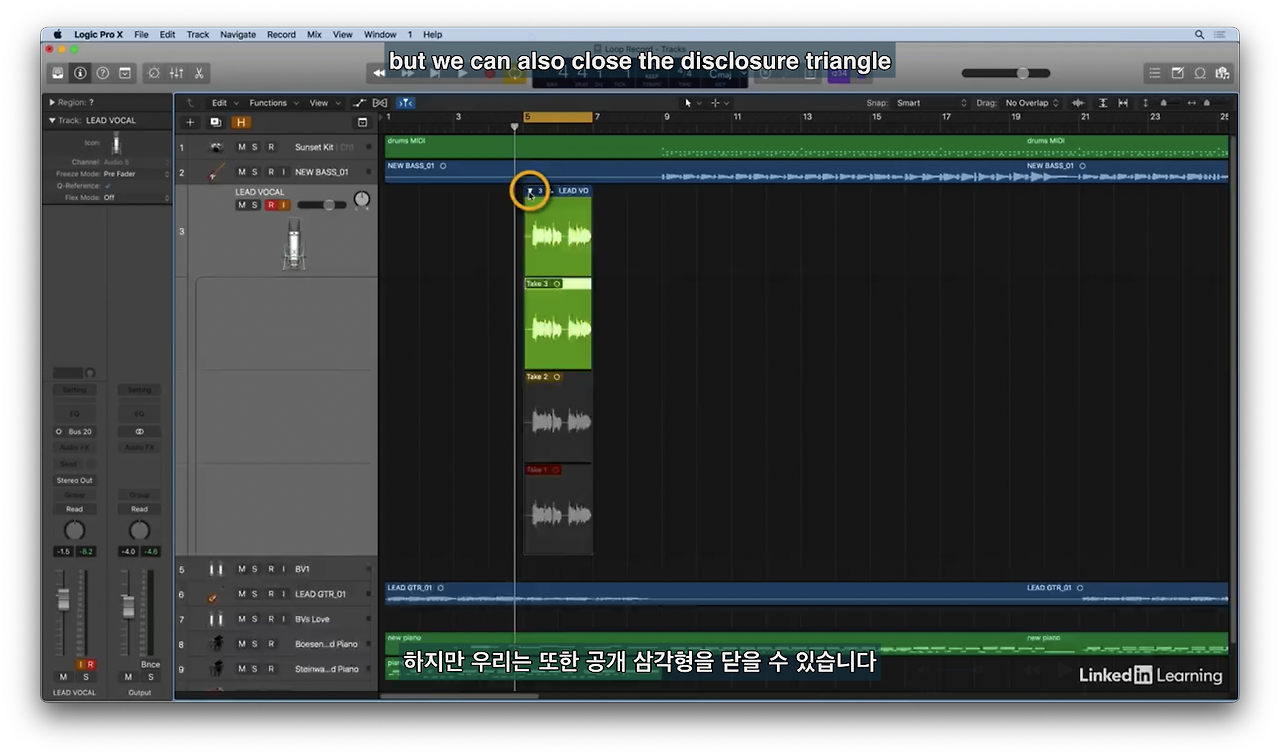Add new track with plus button
Viewport: 1280px width, 756px height.
[190, 122]
